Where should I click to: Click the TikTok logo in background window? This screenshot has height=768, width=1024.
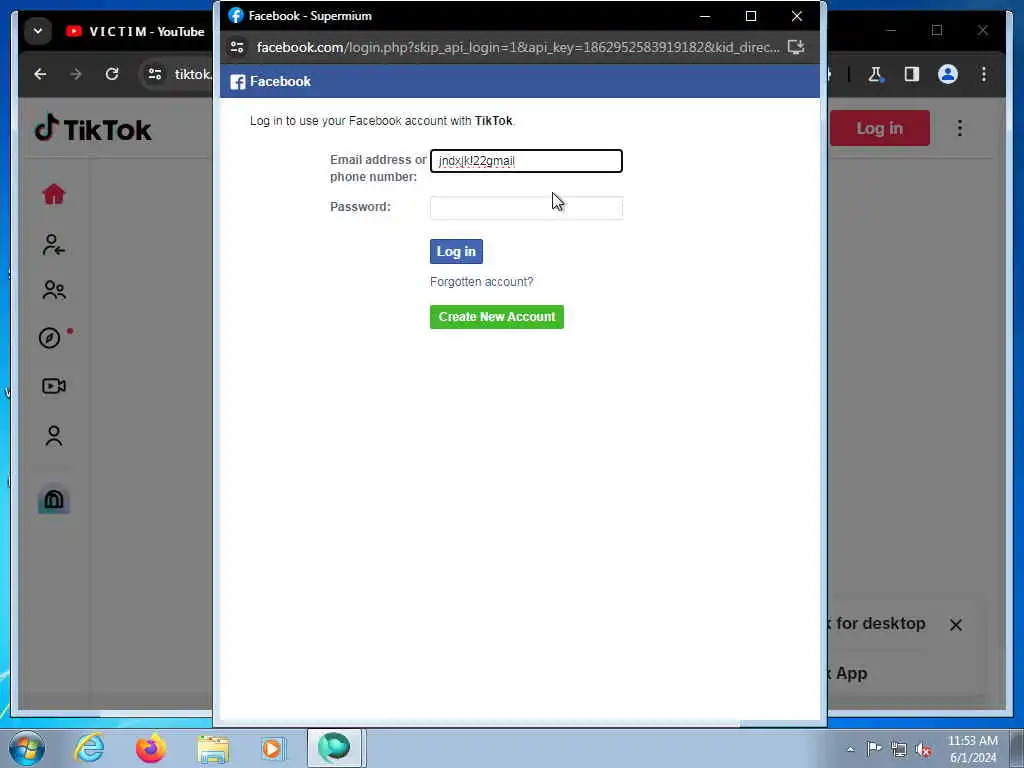[x=93, y=129]
